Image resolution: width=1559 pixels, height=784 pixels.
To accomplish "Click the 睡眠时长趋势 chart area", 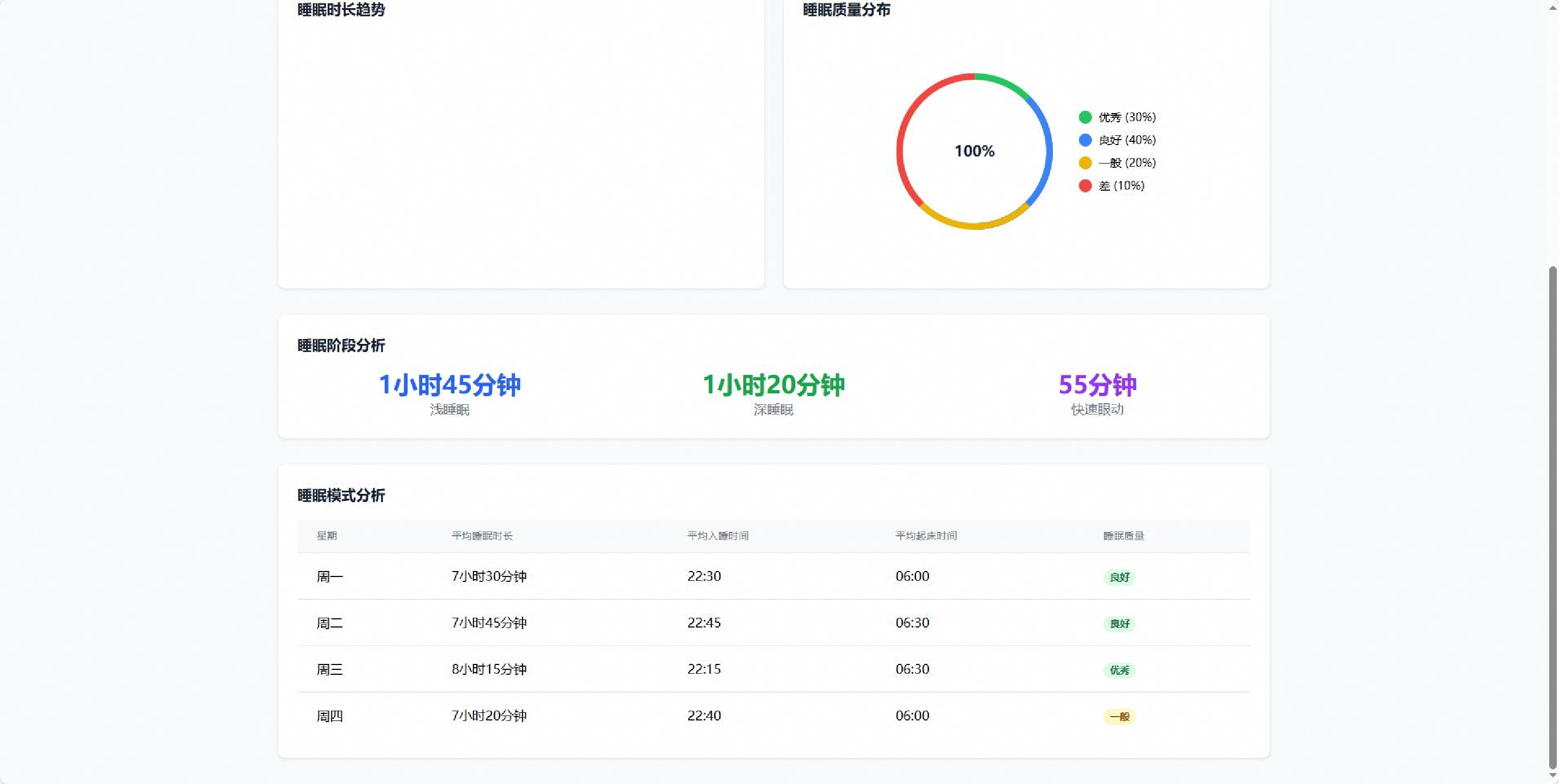I will pos(520,151).
